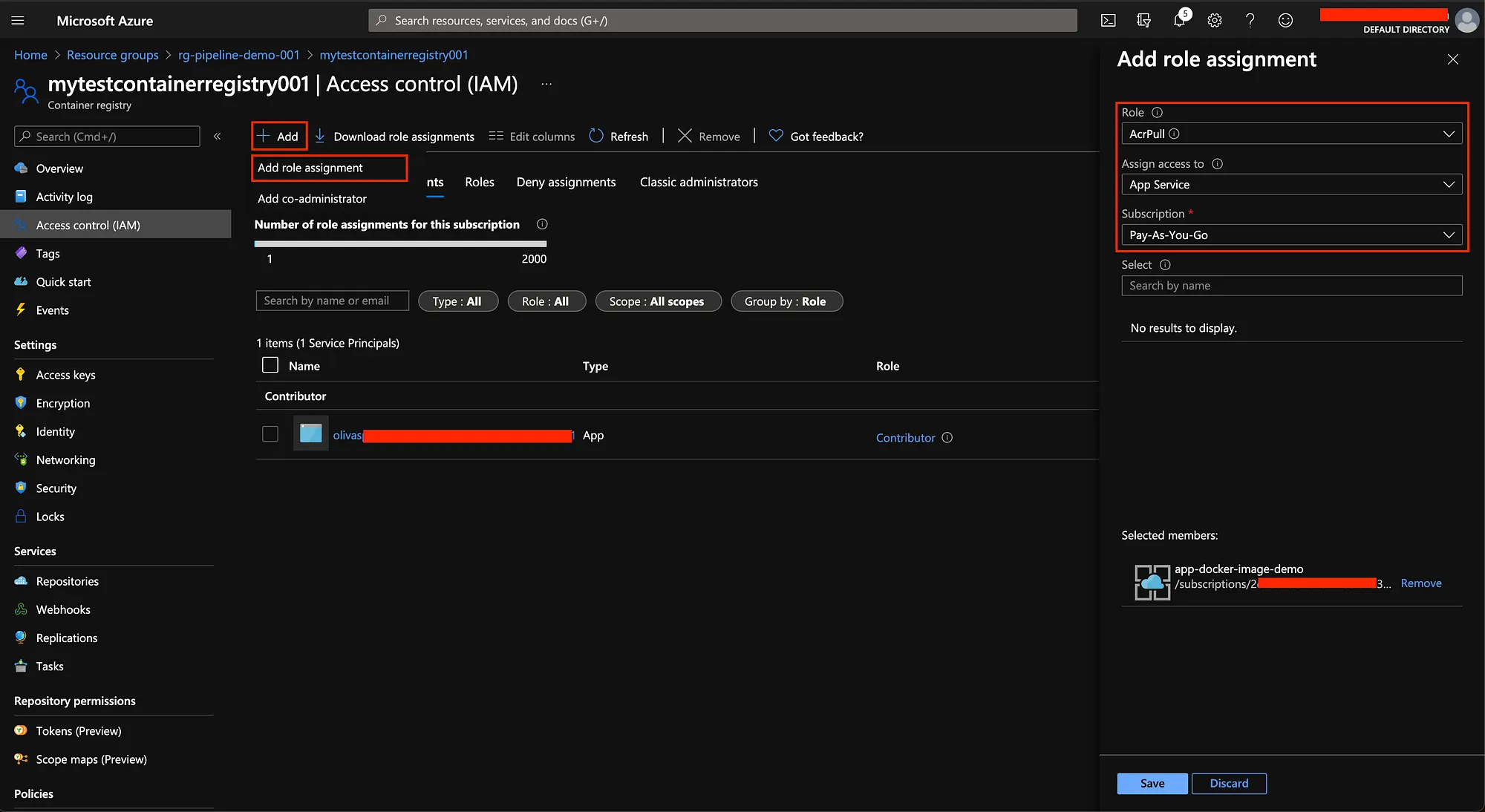Open Locks under Settings
1485x812 pixels.
tap(50, 517)
